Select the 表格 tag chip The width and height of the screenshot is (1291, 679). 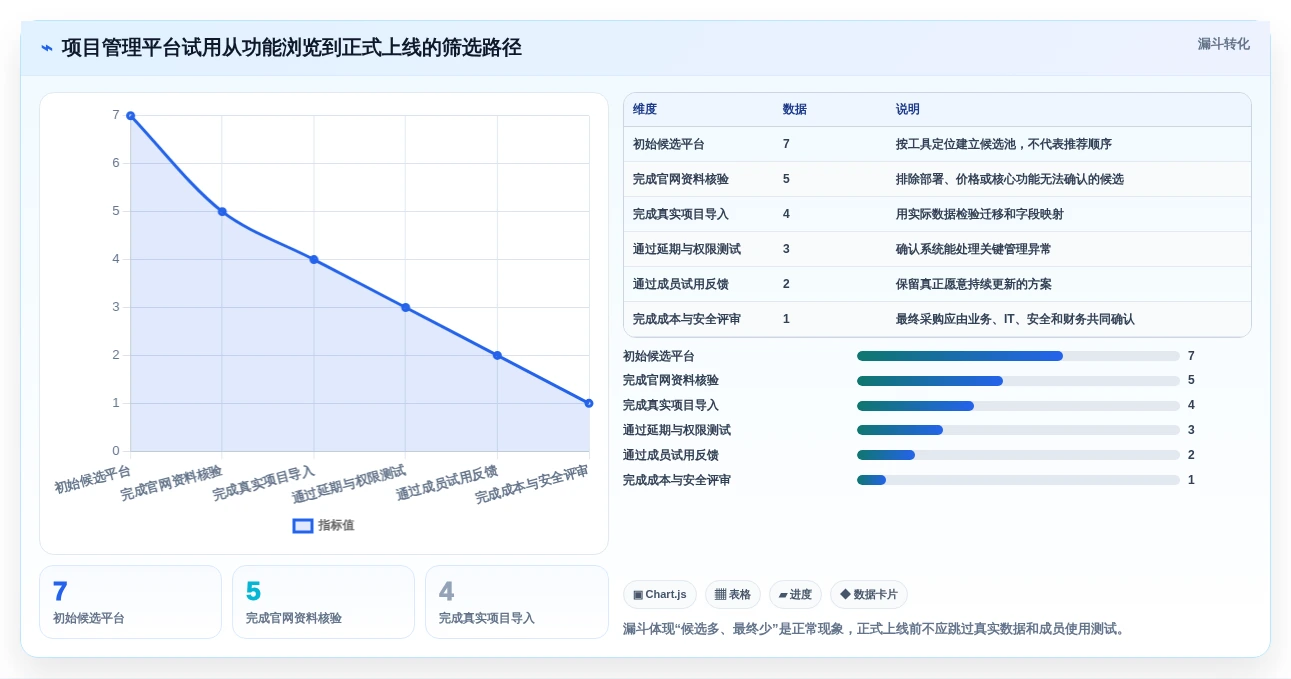click(733, 595)
